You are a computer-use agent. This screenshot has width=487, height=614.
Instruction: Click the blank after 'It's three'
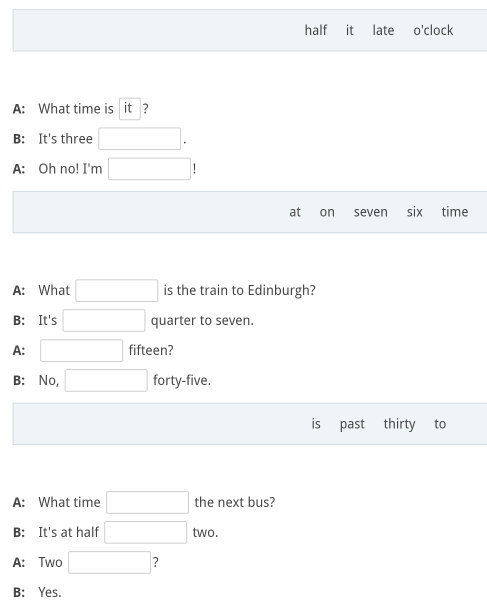(x=140, y=139)
